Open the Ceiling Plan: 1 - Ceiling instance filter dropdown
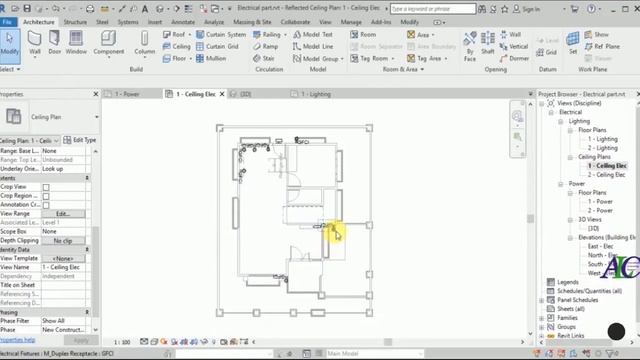Image resolution: width=640 pixels, height=360 pixels. [x=56, y=141]
